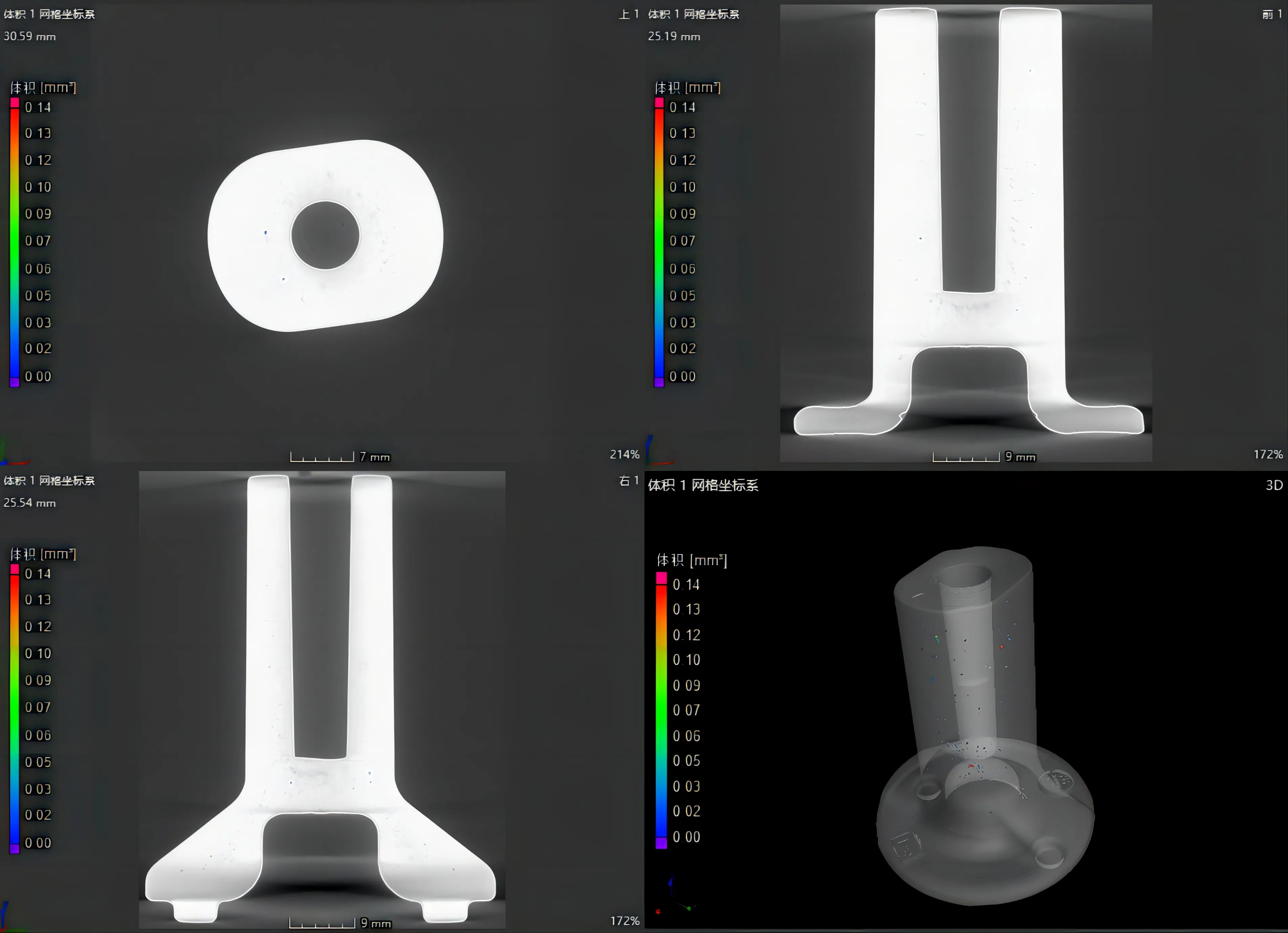The image size is (1288, 933).
Task: Click the 体积 1 网格坐标系 title in 3D view
Action: tap(703, 485)
